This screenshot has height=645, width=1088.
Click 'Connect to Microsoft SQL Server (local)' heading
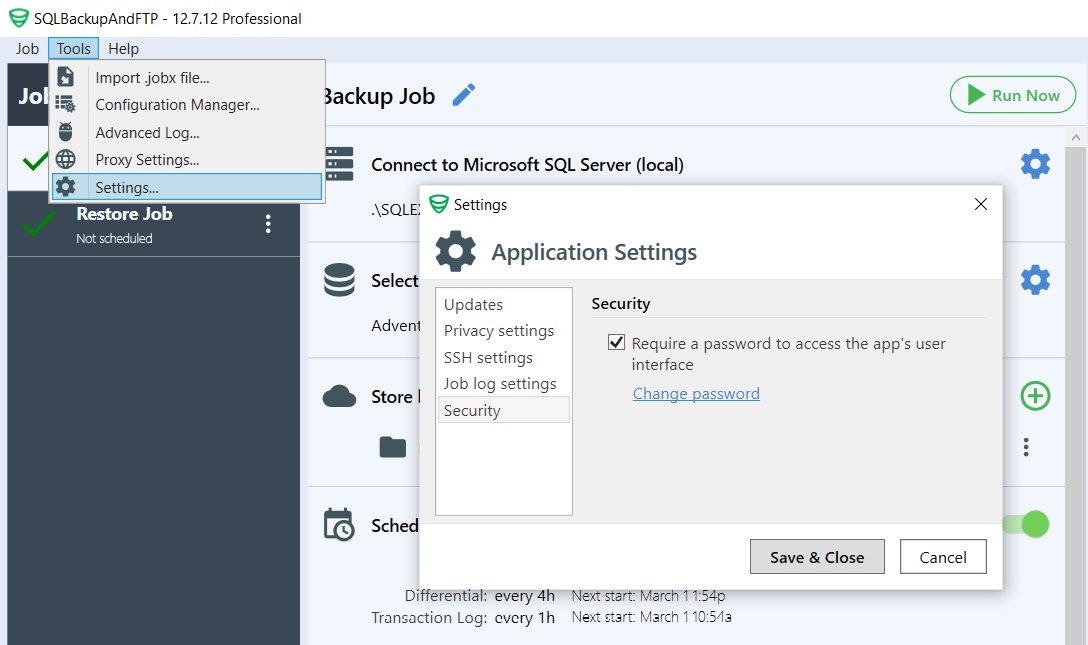tap(527, 164)
